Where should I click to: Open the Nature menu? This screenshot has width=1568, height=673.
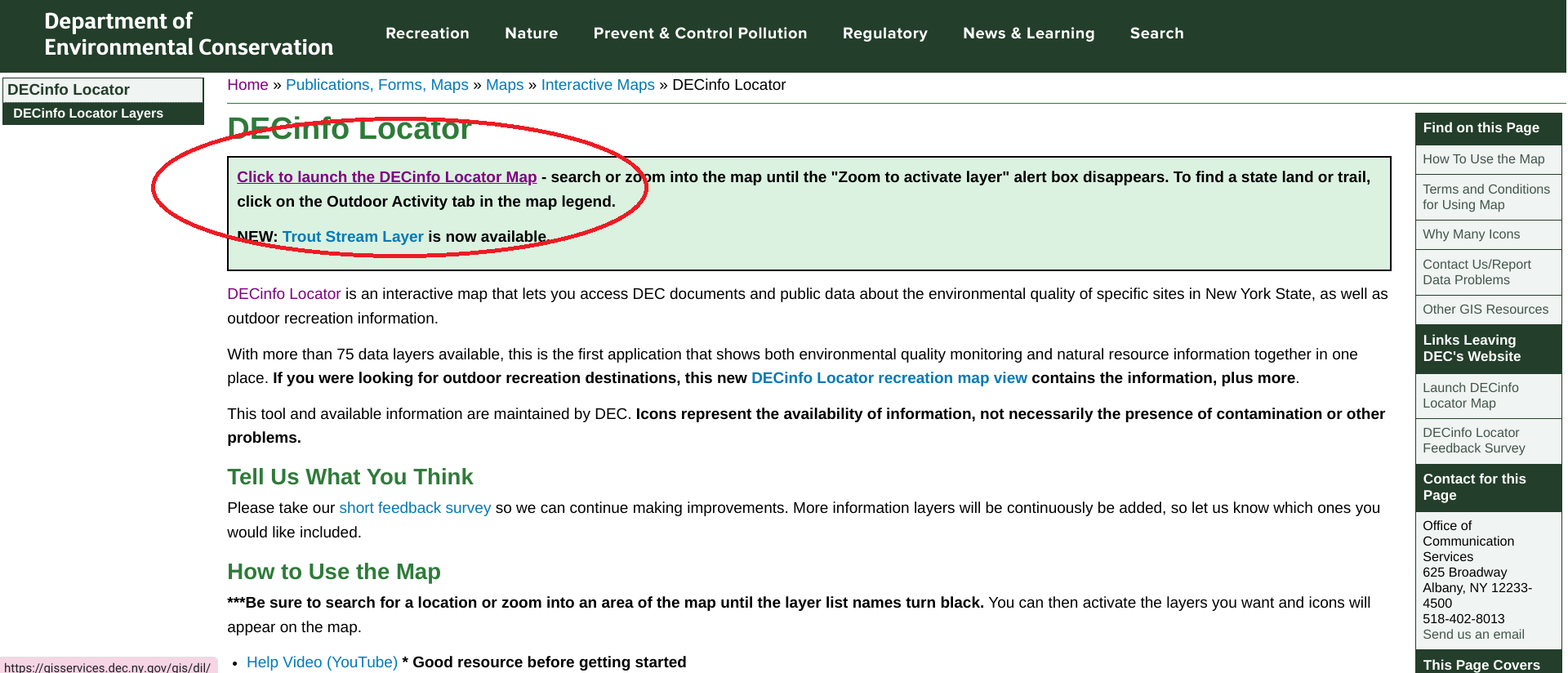point(531,33)
